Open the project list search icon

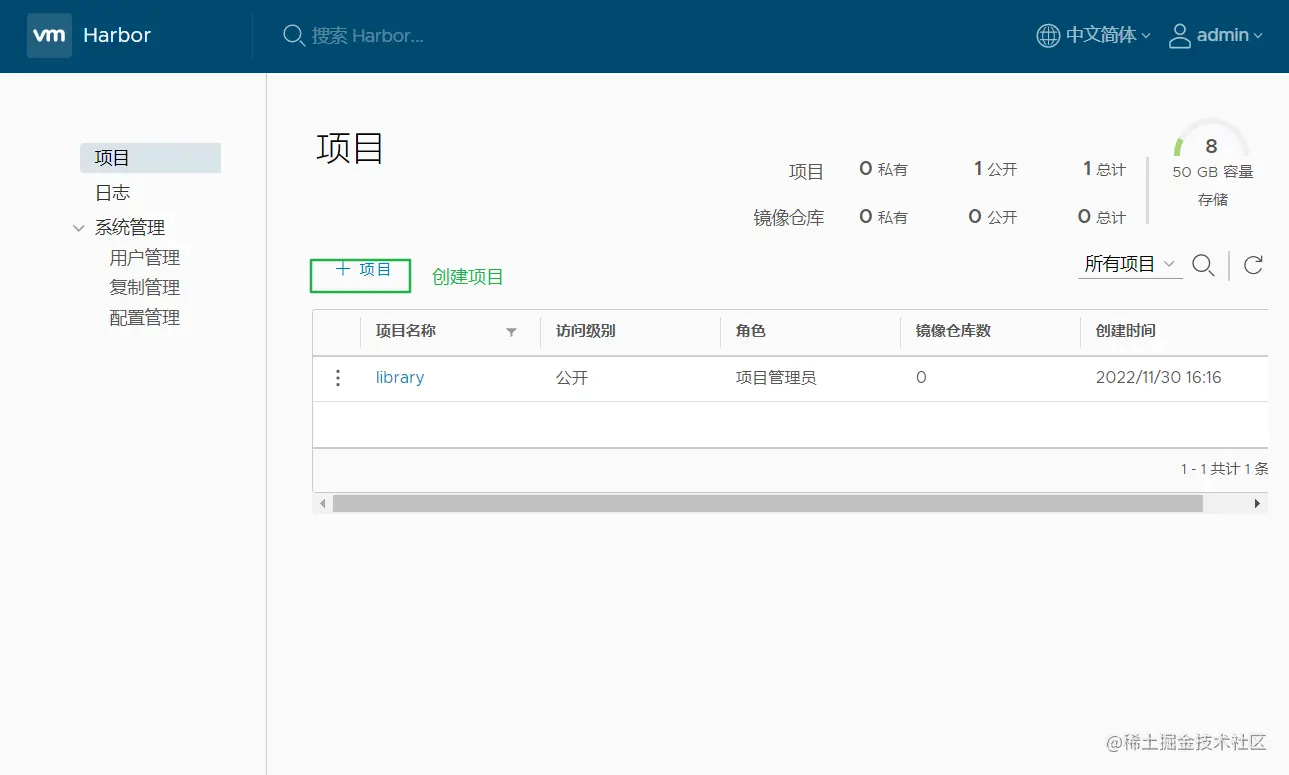1204,265
